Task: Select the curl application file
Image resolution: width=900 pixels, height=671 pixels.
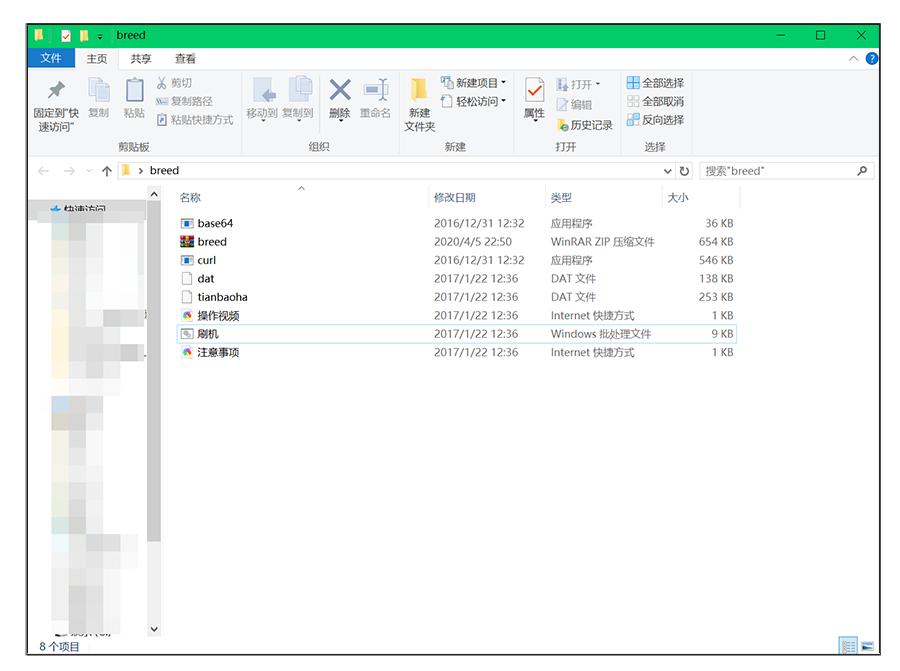Action: 456,260
